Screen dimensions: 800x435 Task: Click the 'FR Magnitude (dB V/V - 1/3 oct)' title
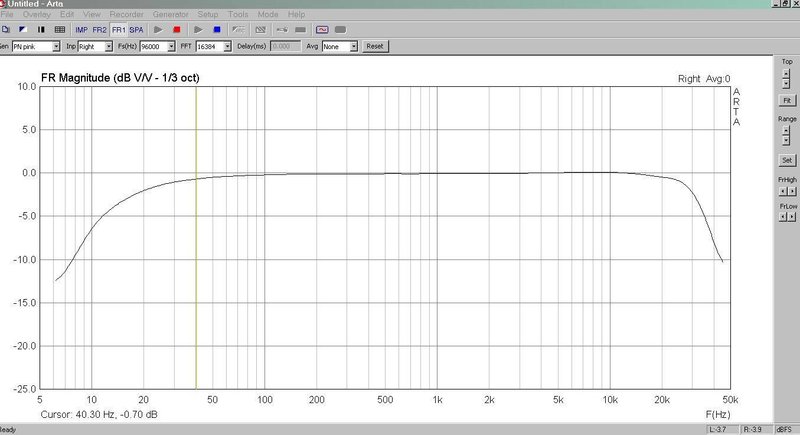[120, 78]
